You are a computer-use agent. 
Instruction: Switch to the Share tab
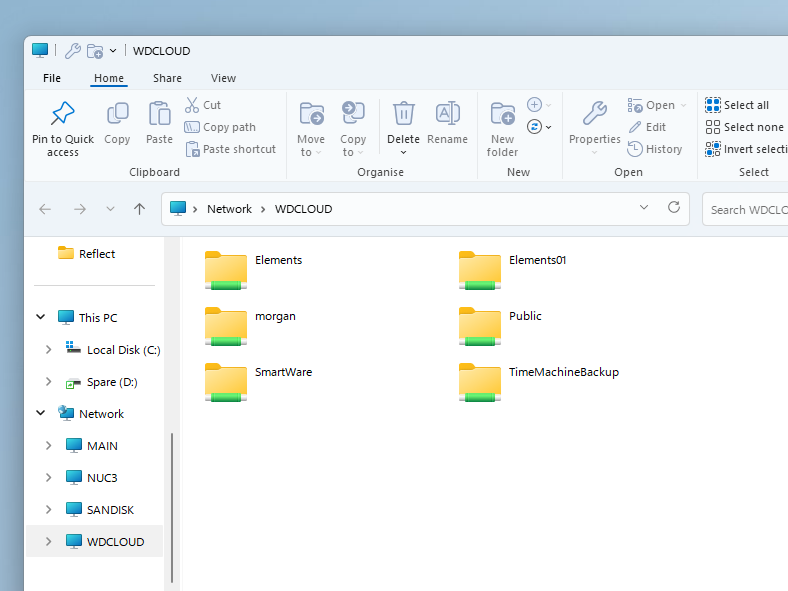pyautogui.click(x=167, y=78)
